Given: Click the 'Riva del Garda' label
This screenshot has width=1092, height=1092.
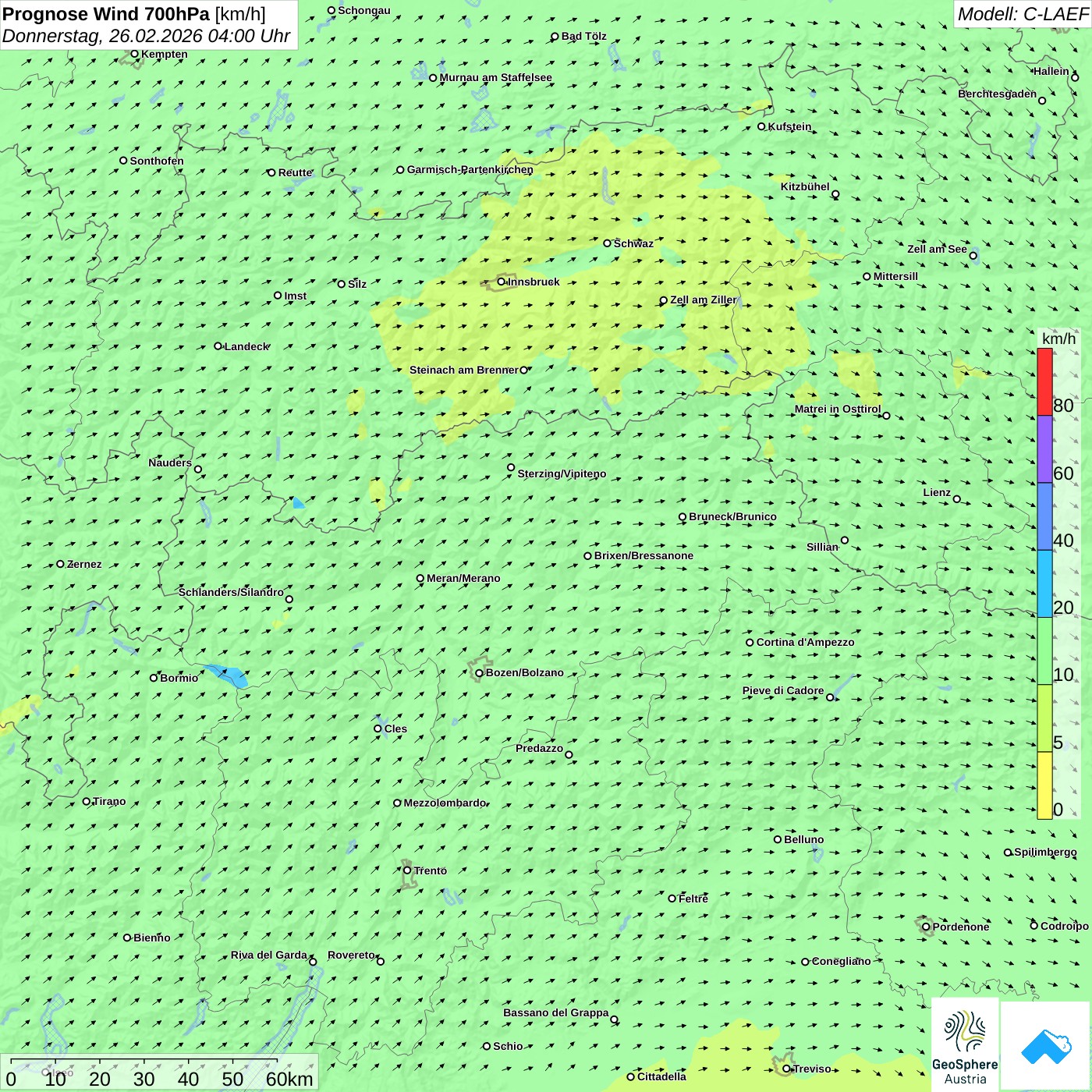Looking at the screenshot, I should click(x=269, y=955).
